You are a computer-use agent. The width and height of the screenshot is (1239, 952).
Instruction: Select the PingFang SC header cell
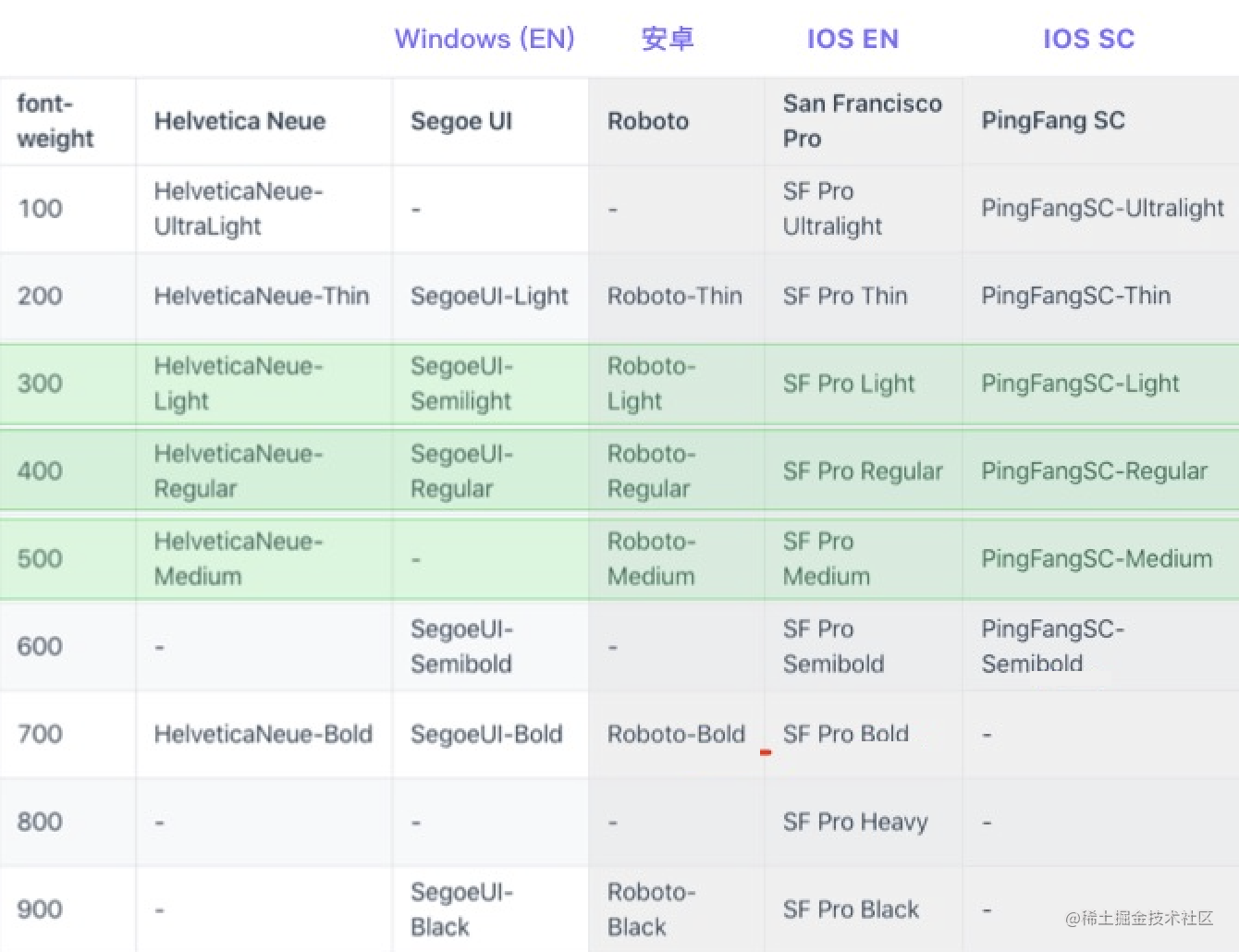click(x=1100, y=121)
